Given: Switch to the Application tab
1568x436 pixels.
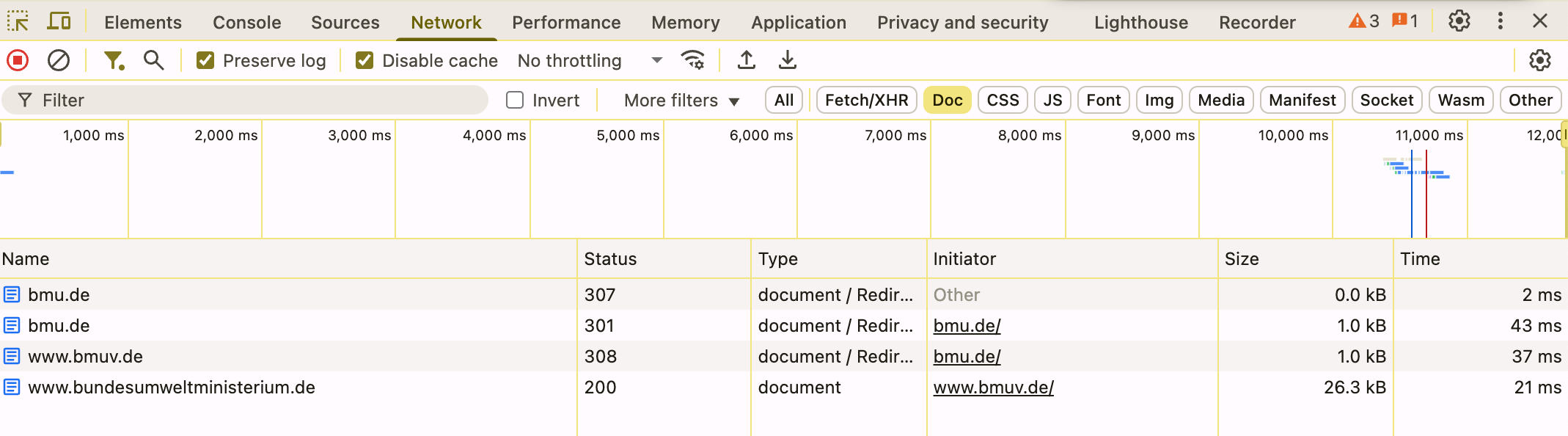Looking at the screenshot, I should tap(798, 22).
